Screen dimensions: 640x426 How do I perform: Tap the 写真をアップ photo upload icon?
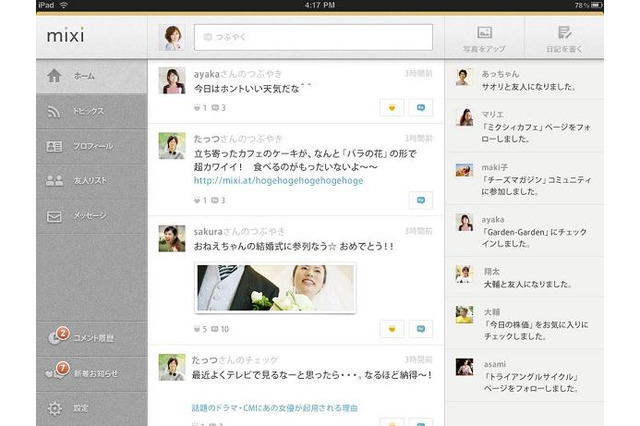(x=484, y=33)
